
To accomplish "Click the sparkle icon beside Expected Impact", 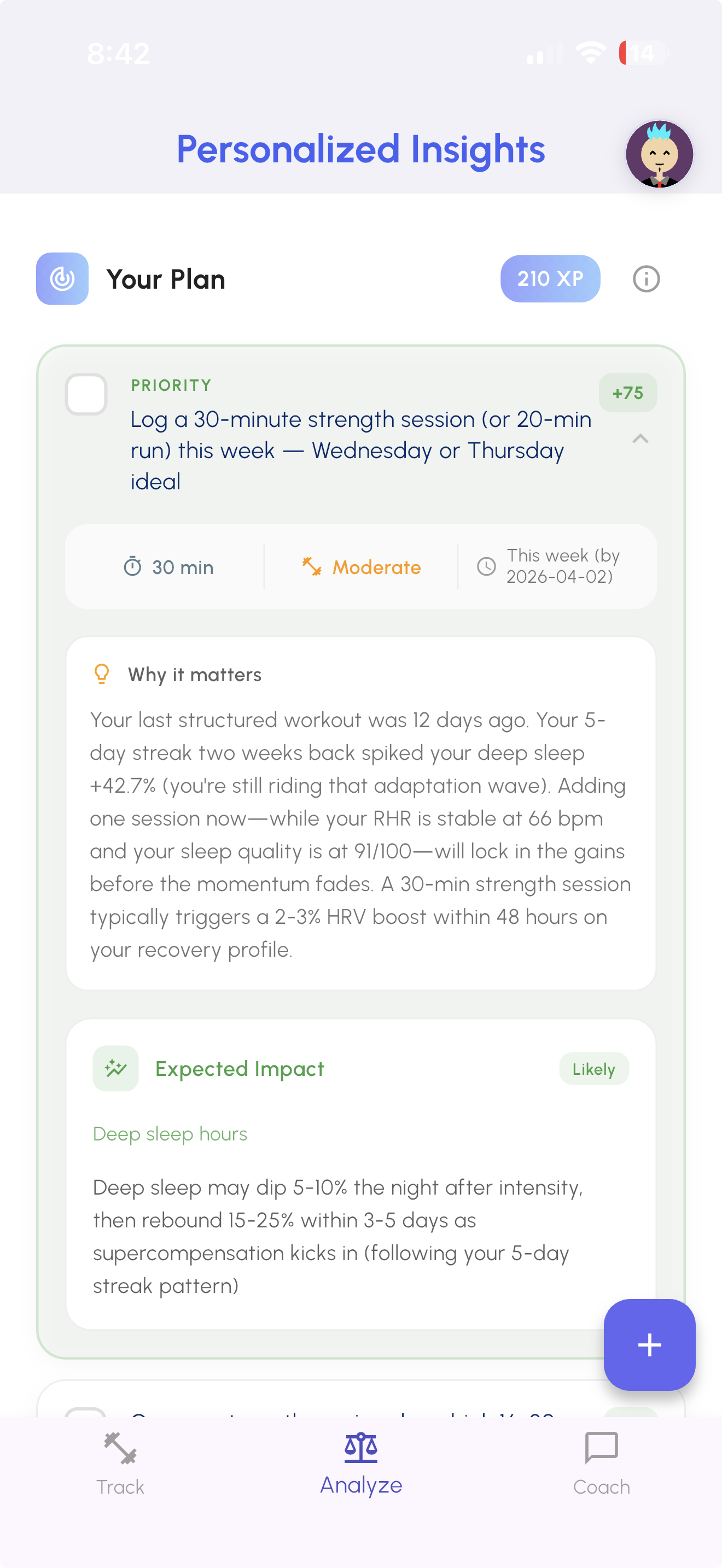I will click(115, 1068).
